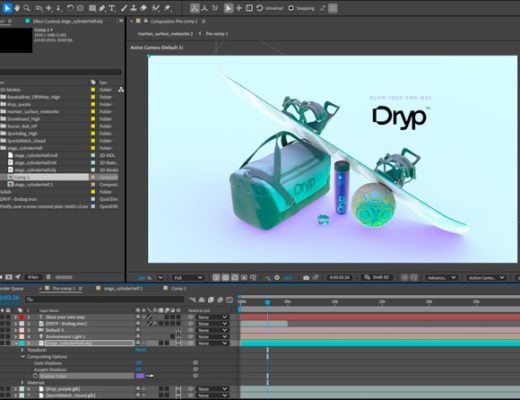Image resolution: width=520 pixels, height=400 pixels.
Task: Take a snapshot with the camera icon
Action: [306, 277]
